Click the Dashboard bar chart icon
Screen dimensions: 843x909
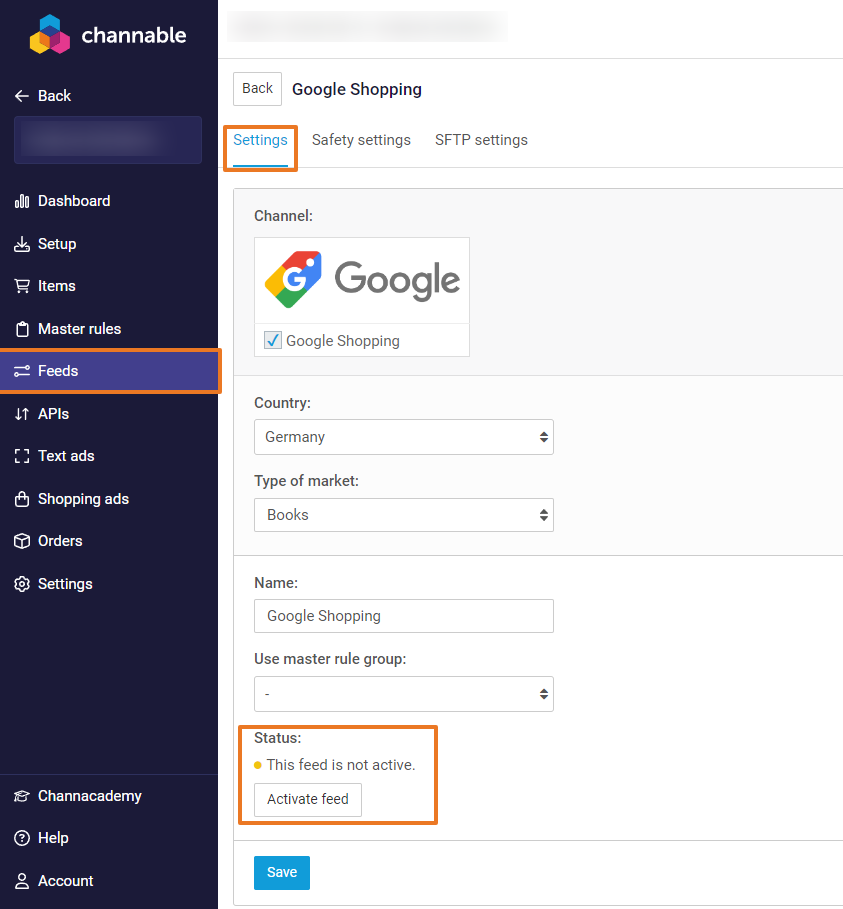pyautogui.click(x=21, y=201)
